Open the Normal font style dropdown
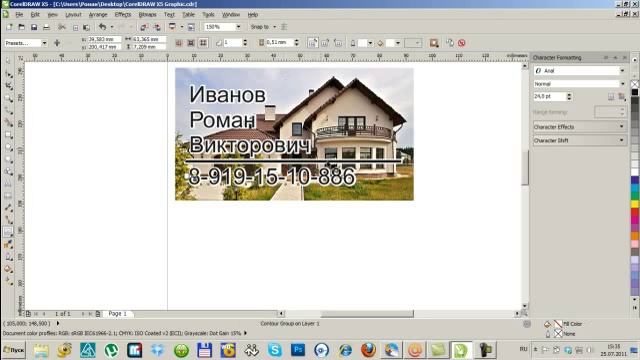The image size is (640, 360). (x=622, y=84)
